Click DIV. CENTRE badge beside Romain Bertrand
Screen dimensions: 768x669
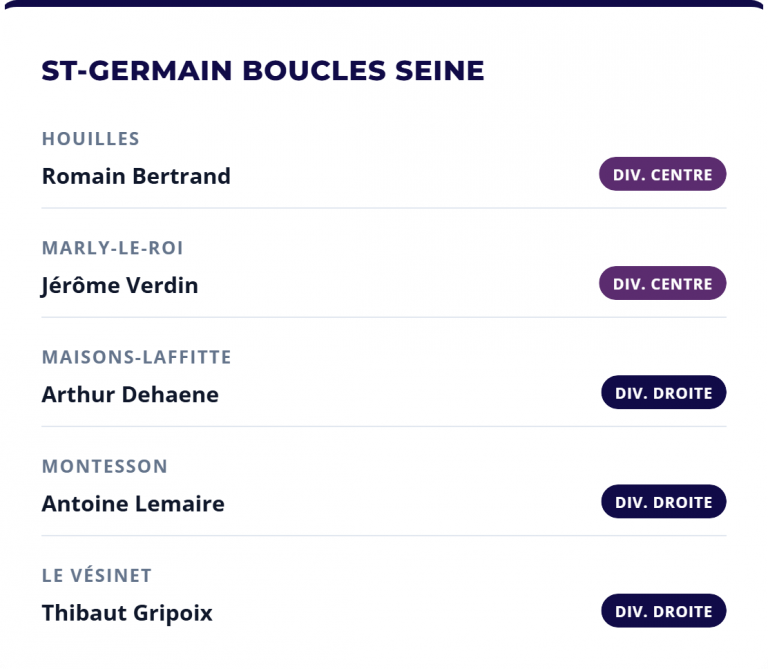coord(662,175)
